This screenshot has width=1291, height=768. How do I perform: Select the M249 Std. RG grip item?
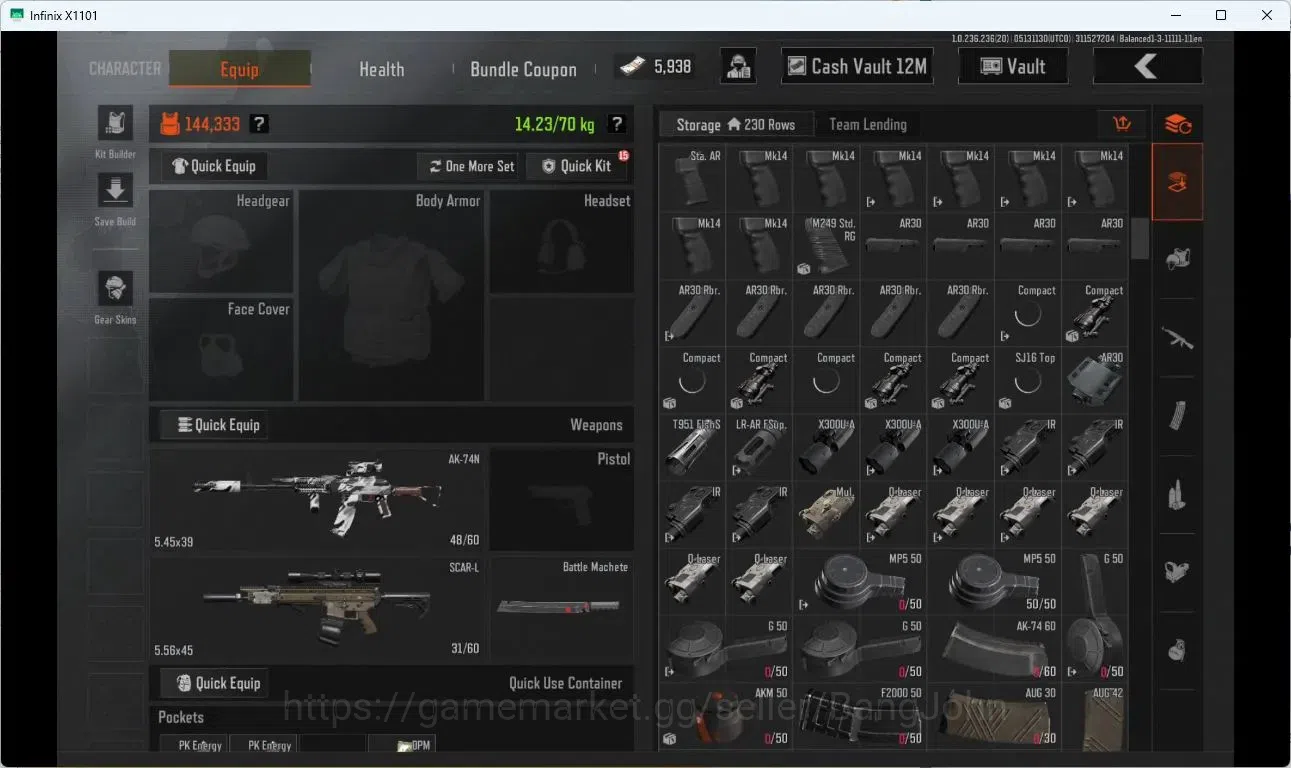click(x=827, y=245)
